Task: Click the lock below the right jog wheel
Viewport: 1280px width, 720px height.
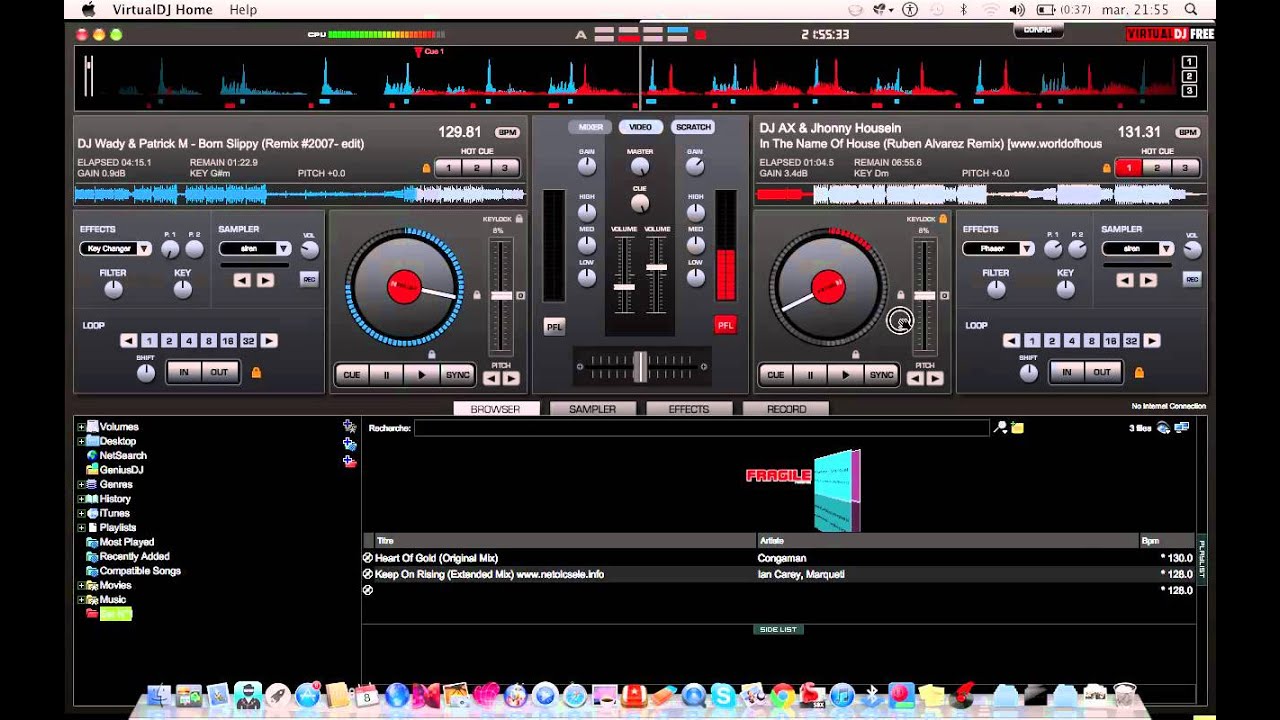Action: click(855, 354)
